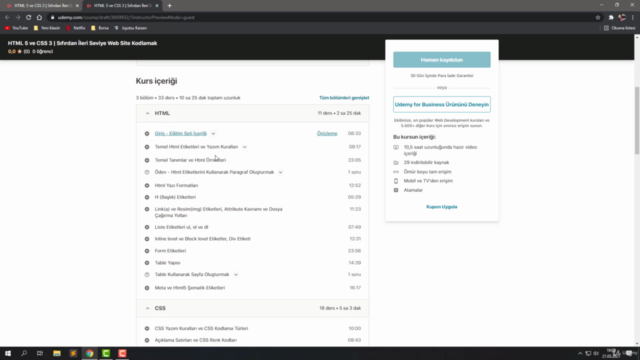This screenshot has height=360, width=640.
Task: Collapse the HTML section
Action: click(147, 113)
